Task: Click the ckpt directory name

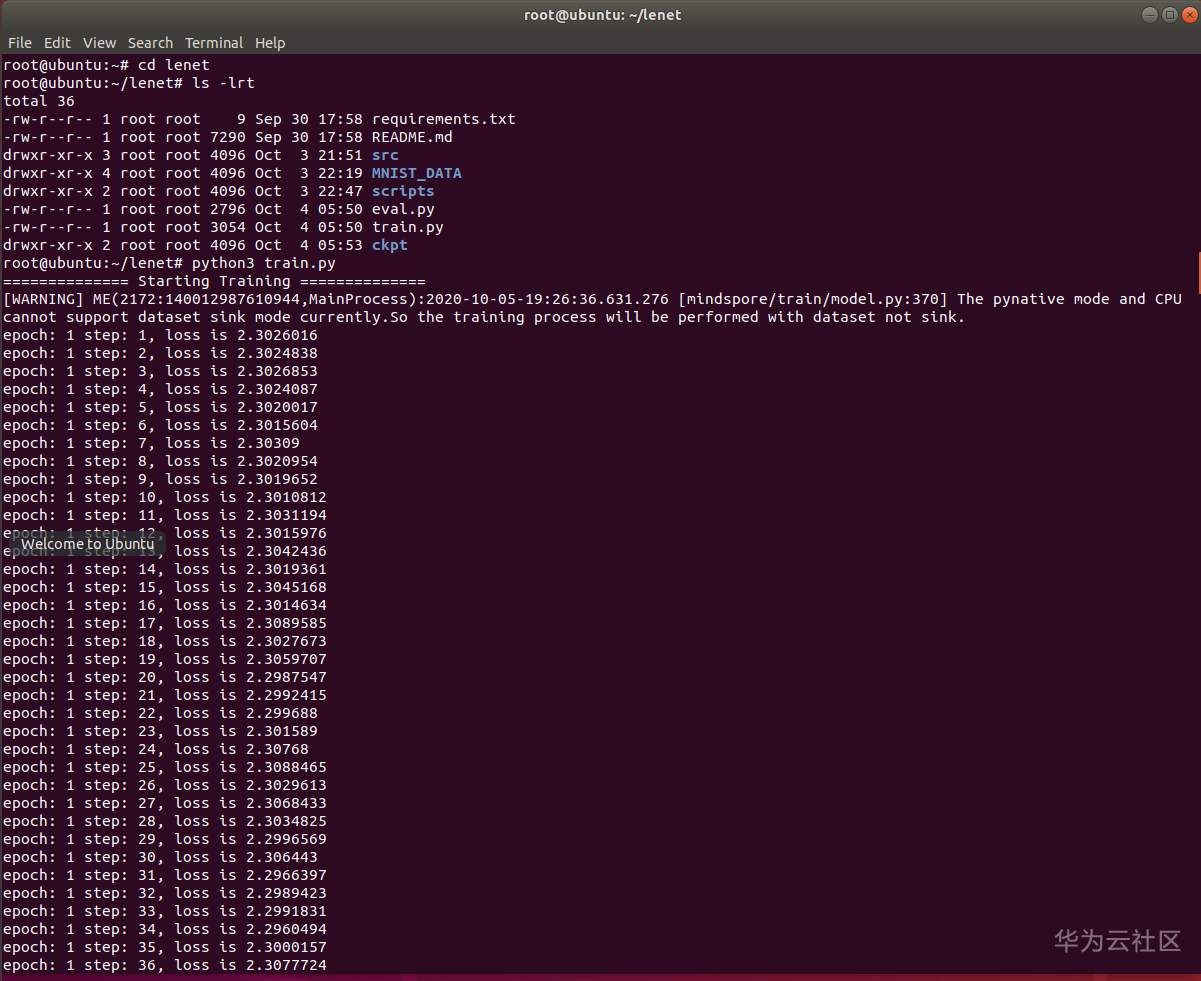Action: click(x=389, y=245)
